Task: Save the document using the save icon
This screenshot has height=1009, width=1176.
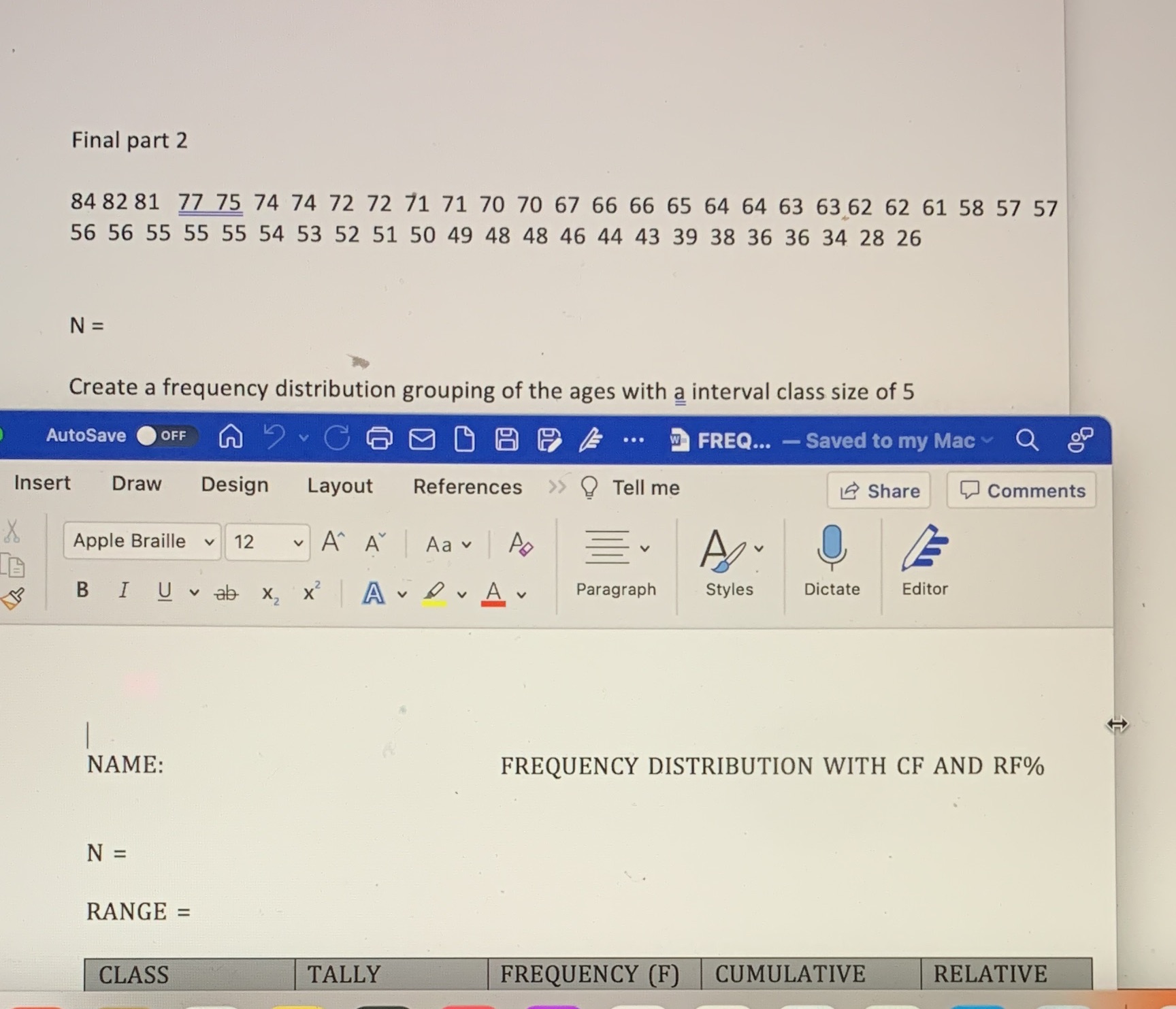Action: point(506,439)
